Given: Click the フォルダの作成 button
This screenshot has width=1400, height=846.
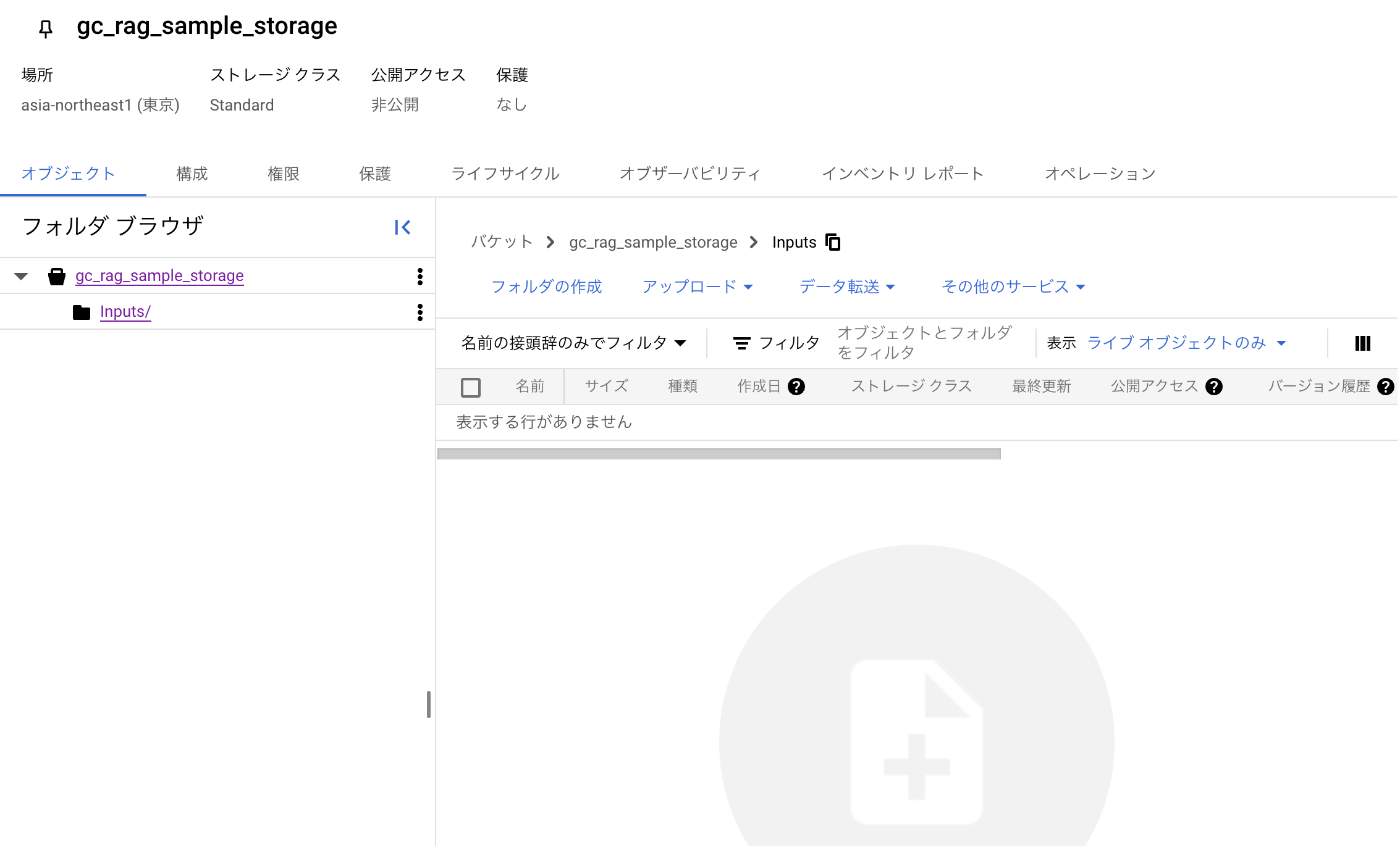Looking at the screenshot, I should [x=547, y=287].
